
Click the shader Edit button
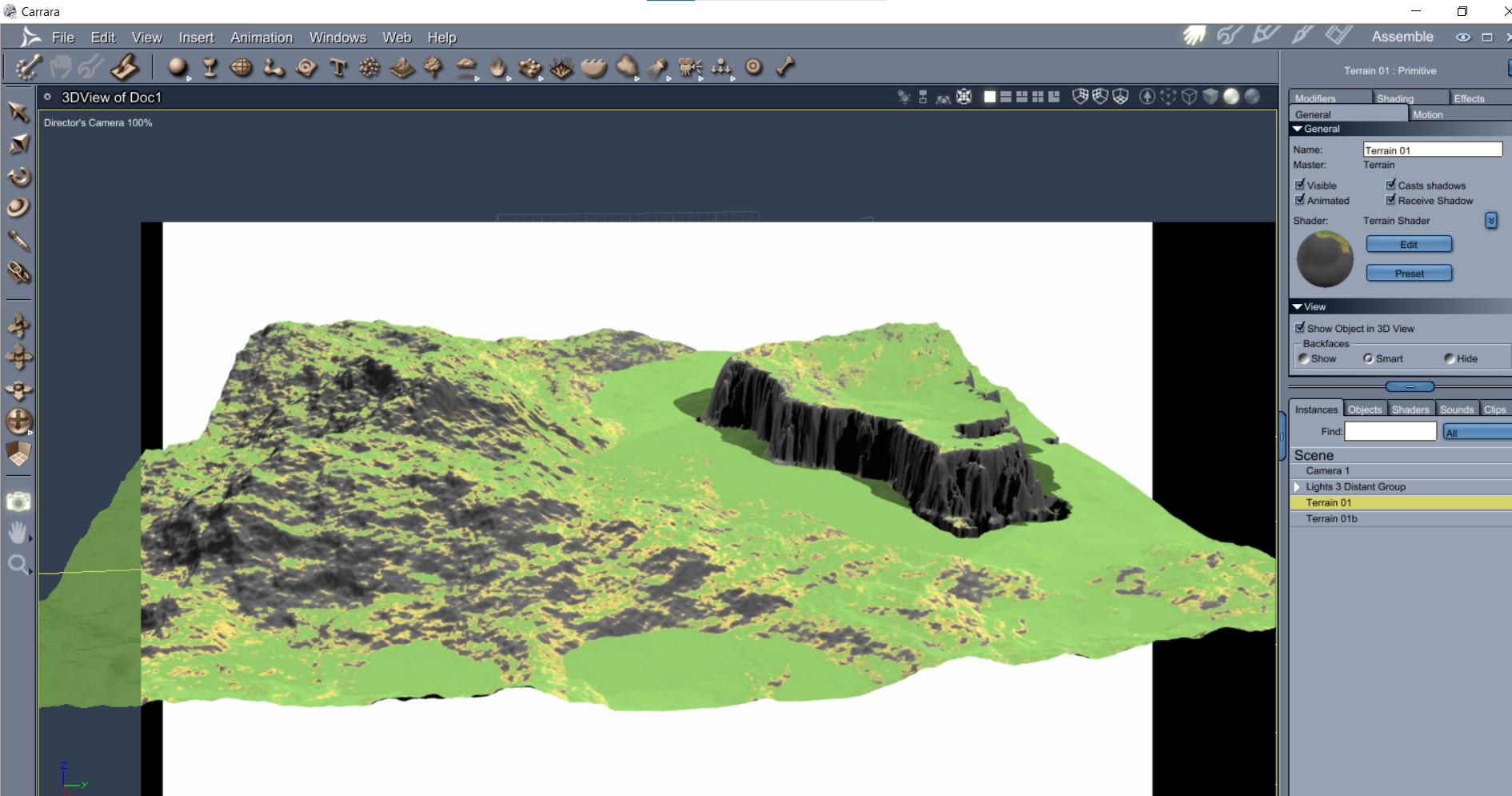click(x=1409, y=244)
